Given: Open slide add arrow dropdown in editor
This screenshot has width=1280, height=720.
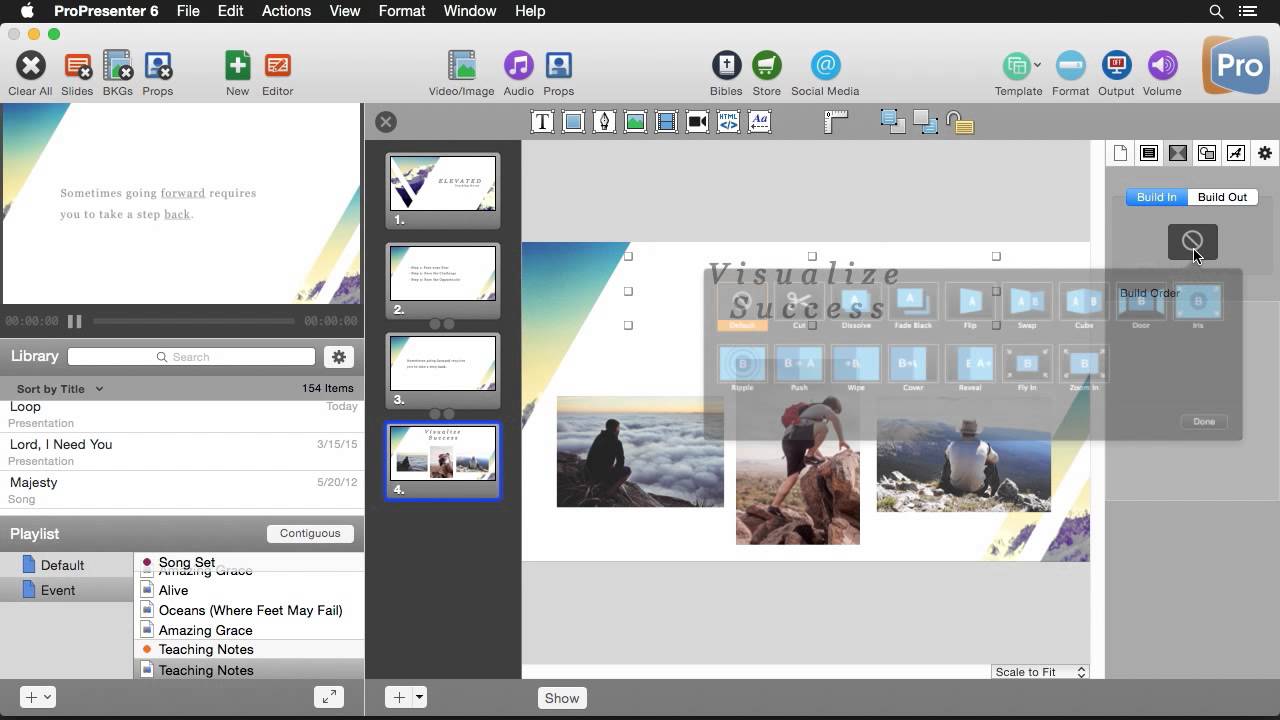Looking at the screenshot, I should tap(420, 697).
